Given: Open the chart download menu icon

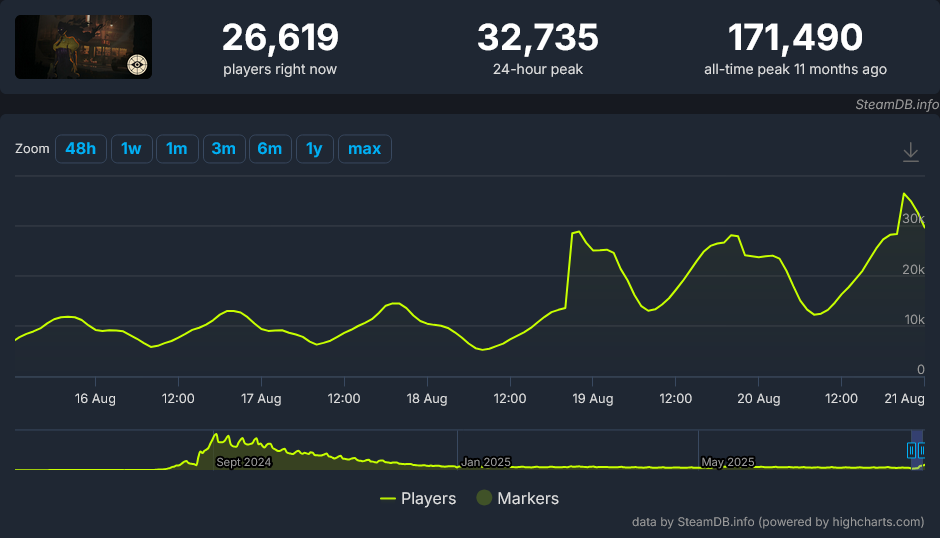Looking at the screenshot, I should point(911,152).
